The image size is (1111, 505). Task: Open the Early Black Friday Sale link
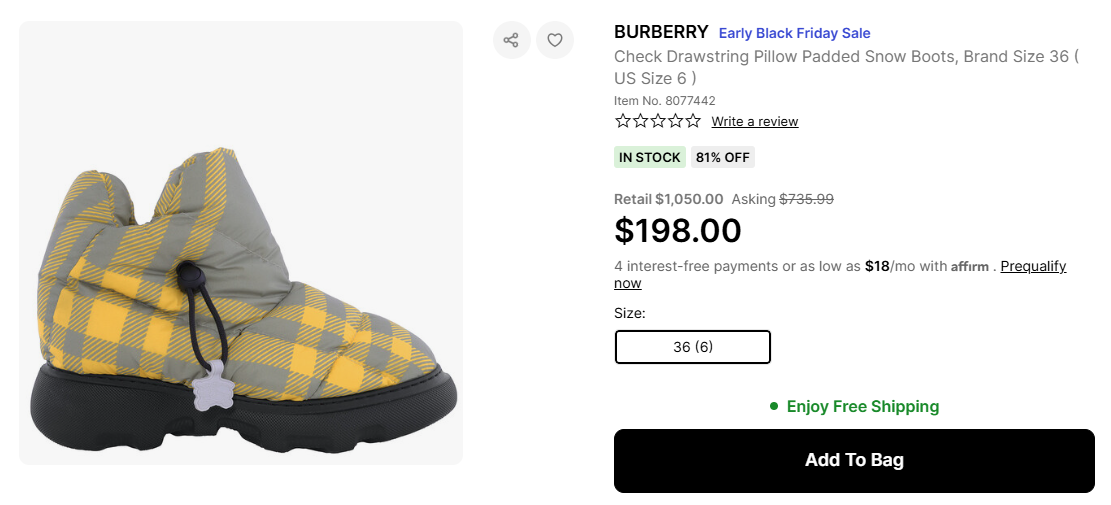coord(794,33)
